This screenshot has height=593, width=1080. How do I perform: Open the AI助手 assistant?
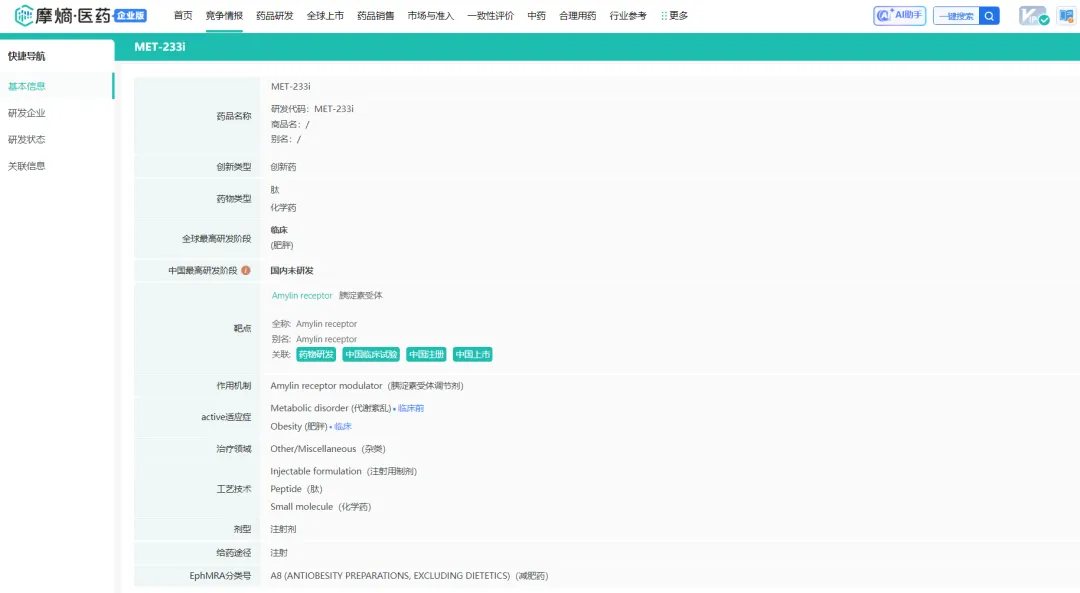point(899,16)
